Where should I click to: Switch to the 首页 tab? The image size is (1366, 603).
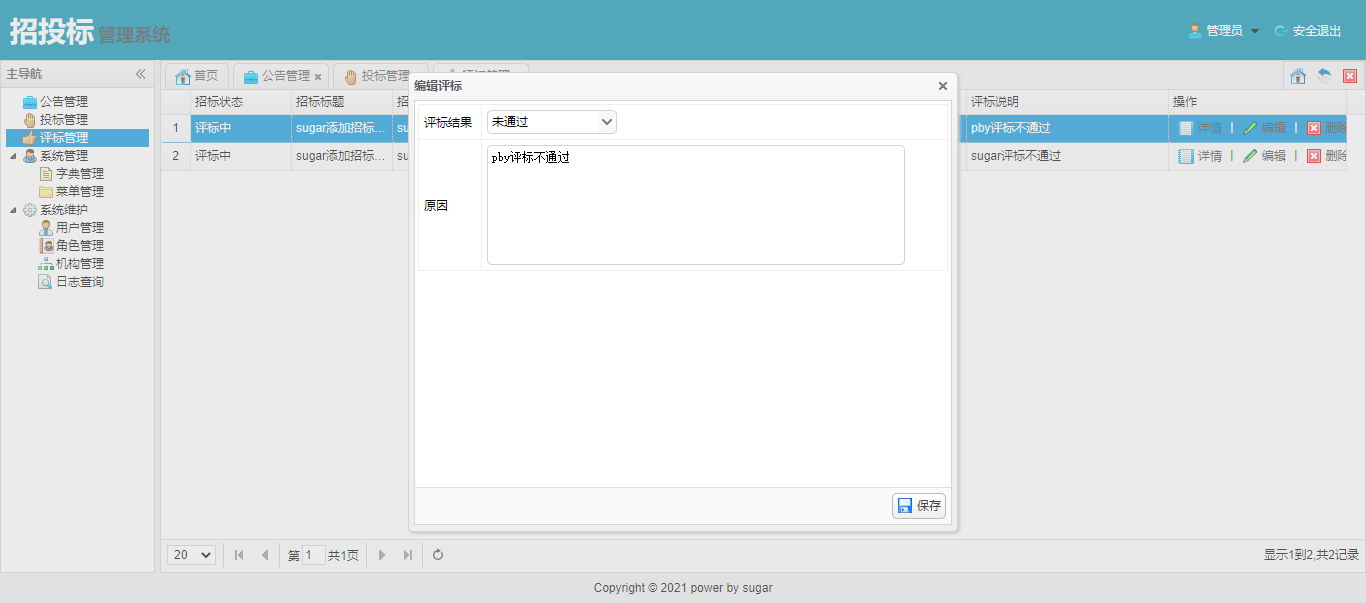(196, 76)
